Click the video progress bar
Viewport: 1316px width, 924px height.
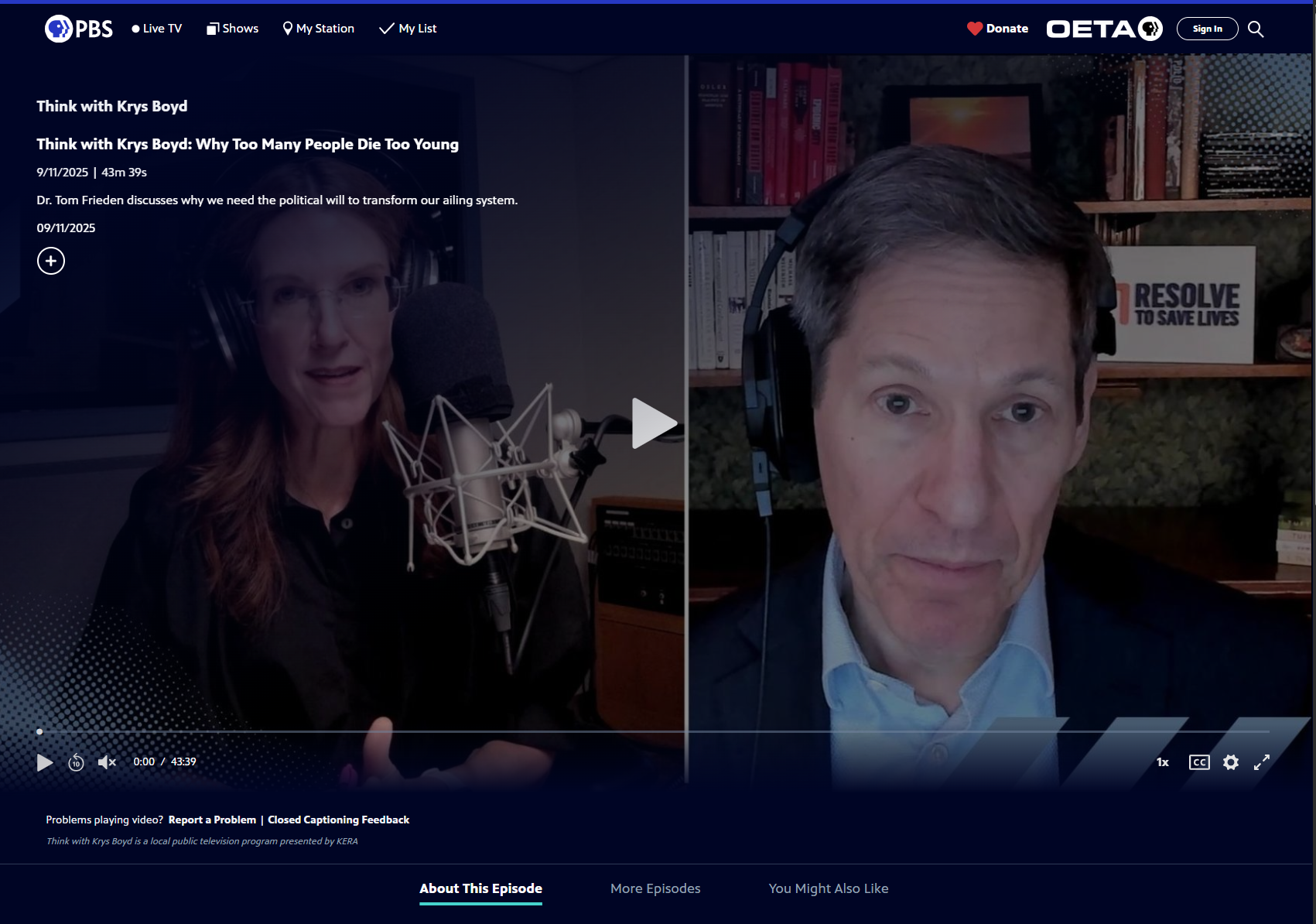click(654, 731)
